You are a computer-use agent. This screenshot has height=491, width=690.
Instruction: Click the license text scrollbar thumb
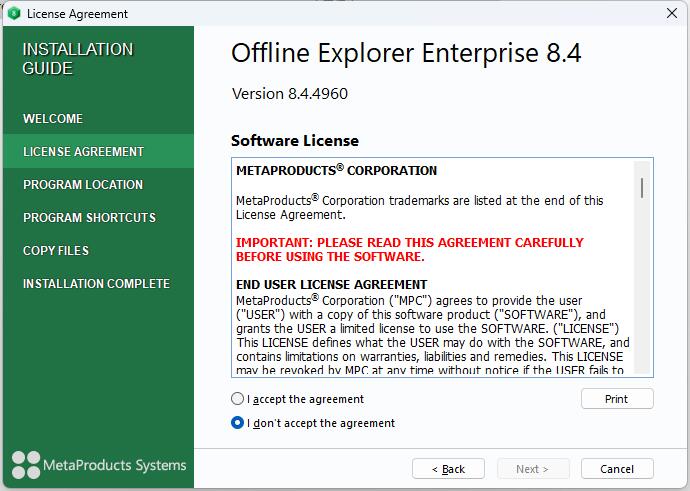[642, 187]
